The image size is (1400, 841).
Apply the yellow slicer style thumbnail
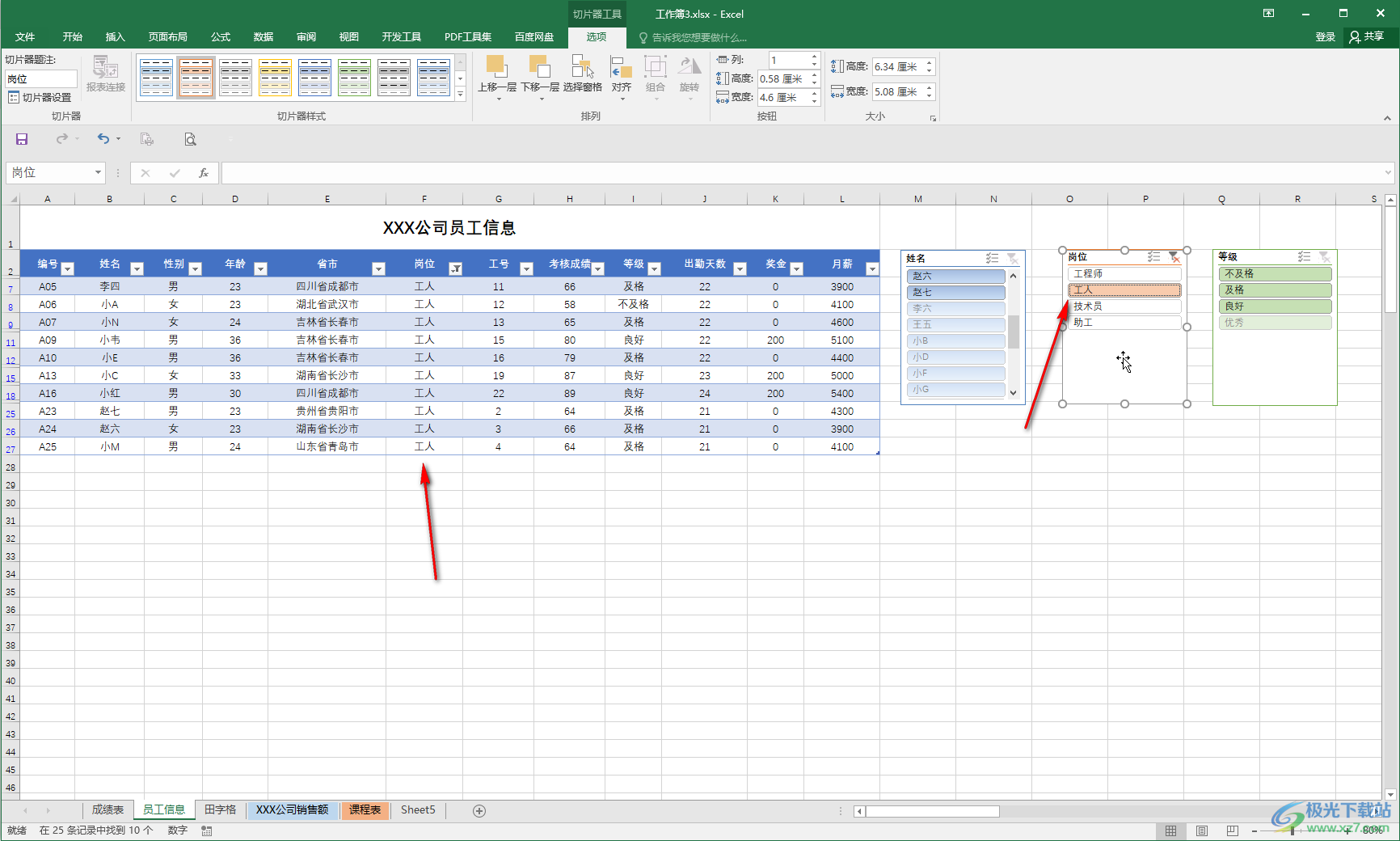[x=275, y=77]
